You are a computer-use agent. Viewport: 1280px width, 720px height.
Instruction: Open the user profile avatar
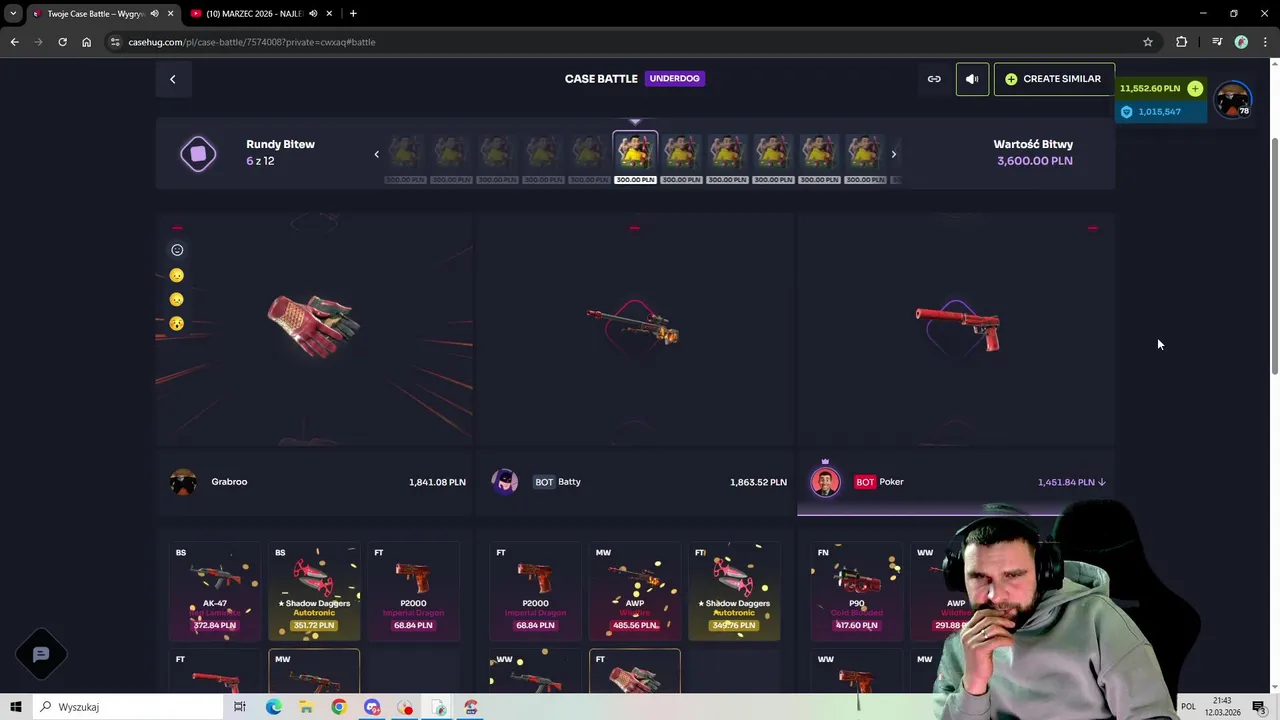(x=1233, y=99)
